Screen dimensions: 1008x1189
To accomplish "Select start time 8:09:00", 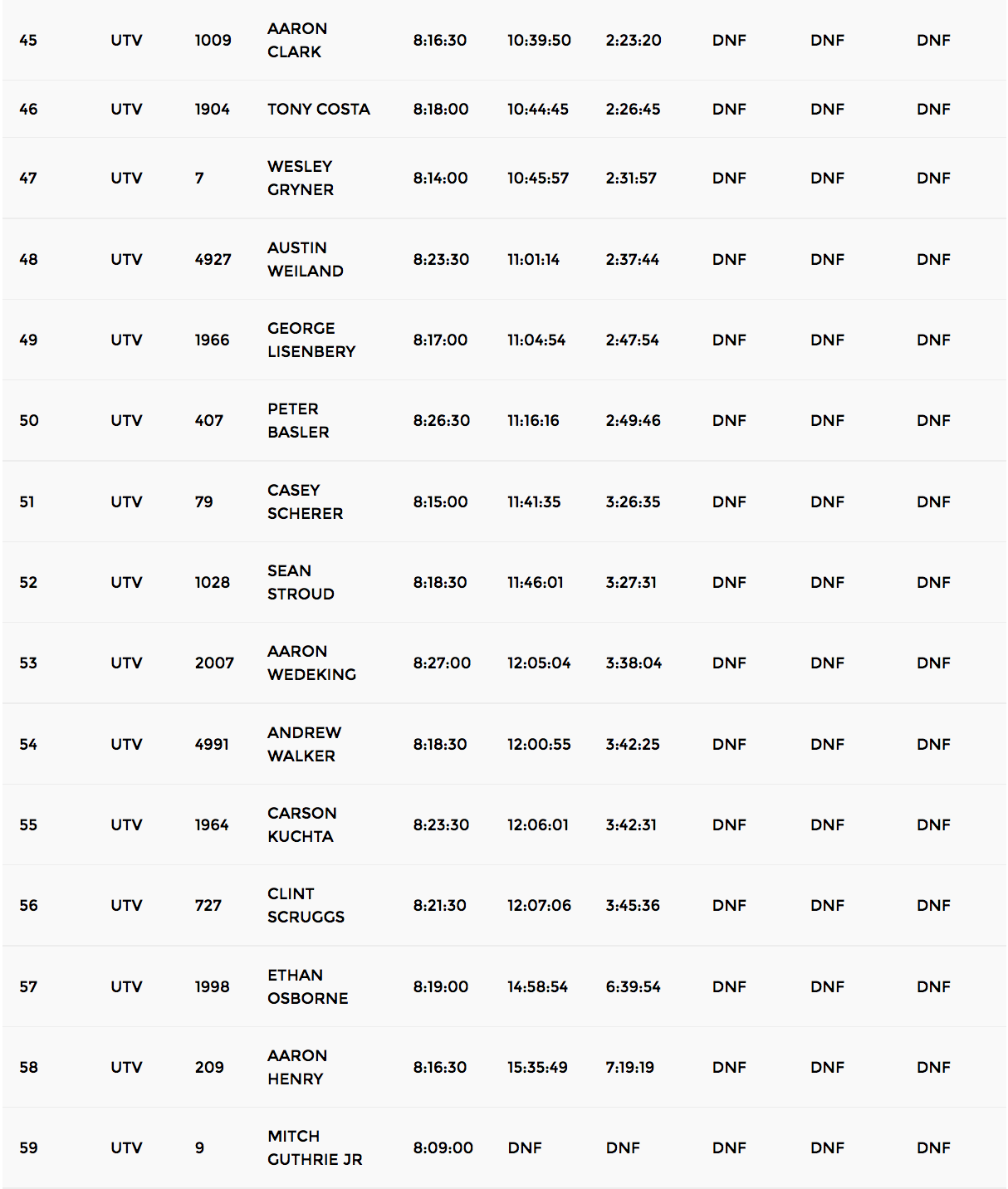I will (x=443, y=1147).
